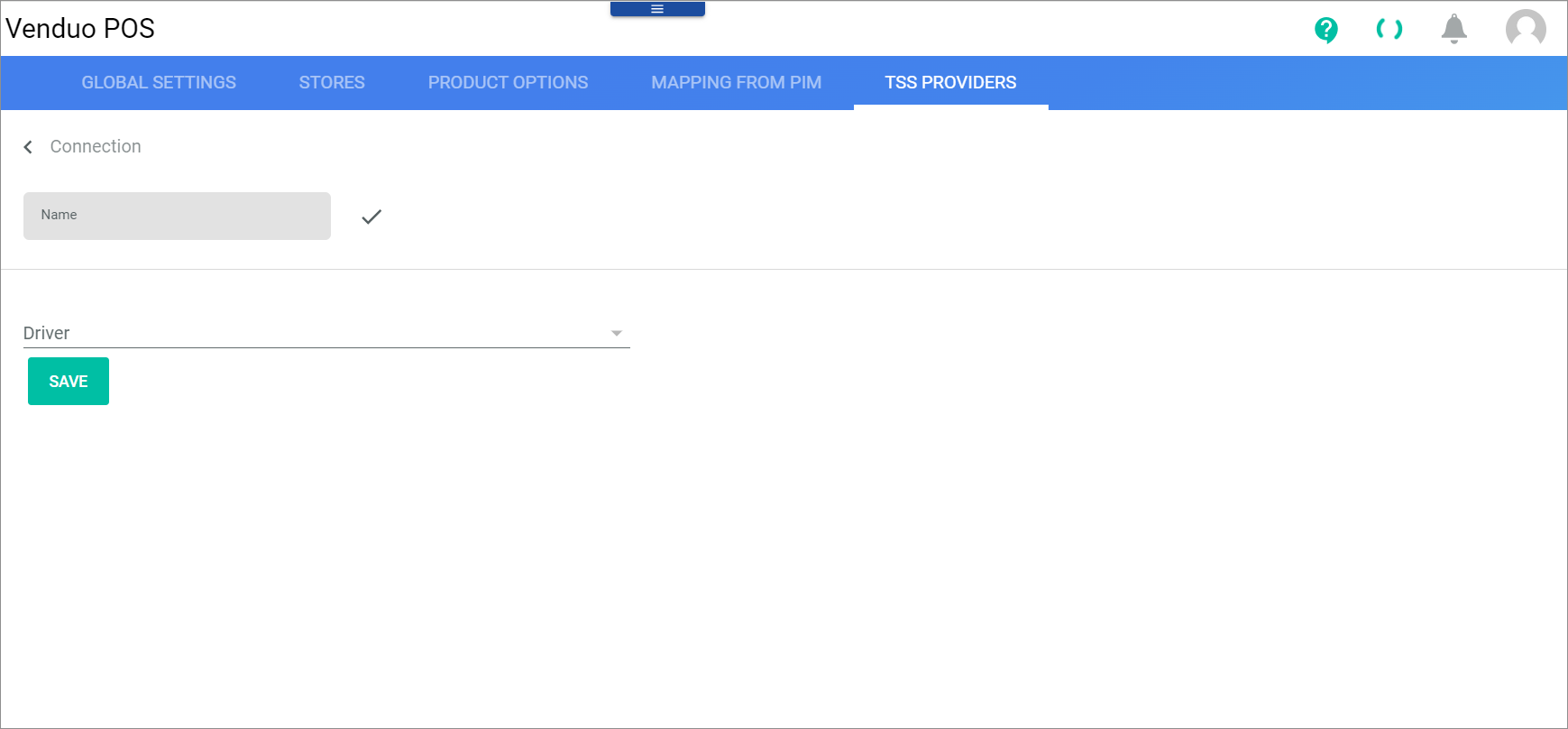This screenshot has height=729, width=1568.
Task: Expand the Driver dropdown
Action: click(326, 333)
